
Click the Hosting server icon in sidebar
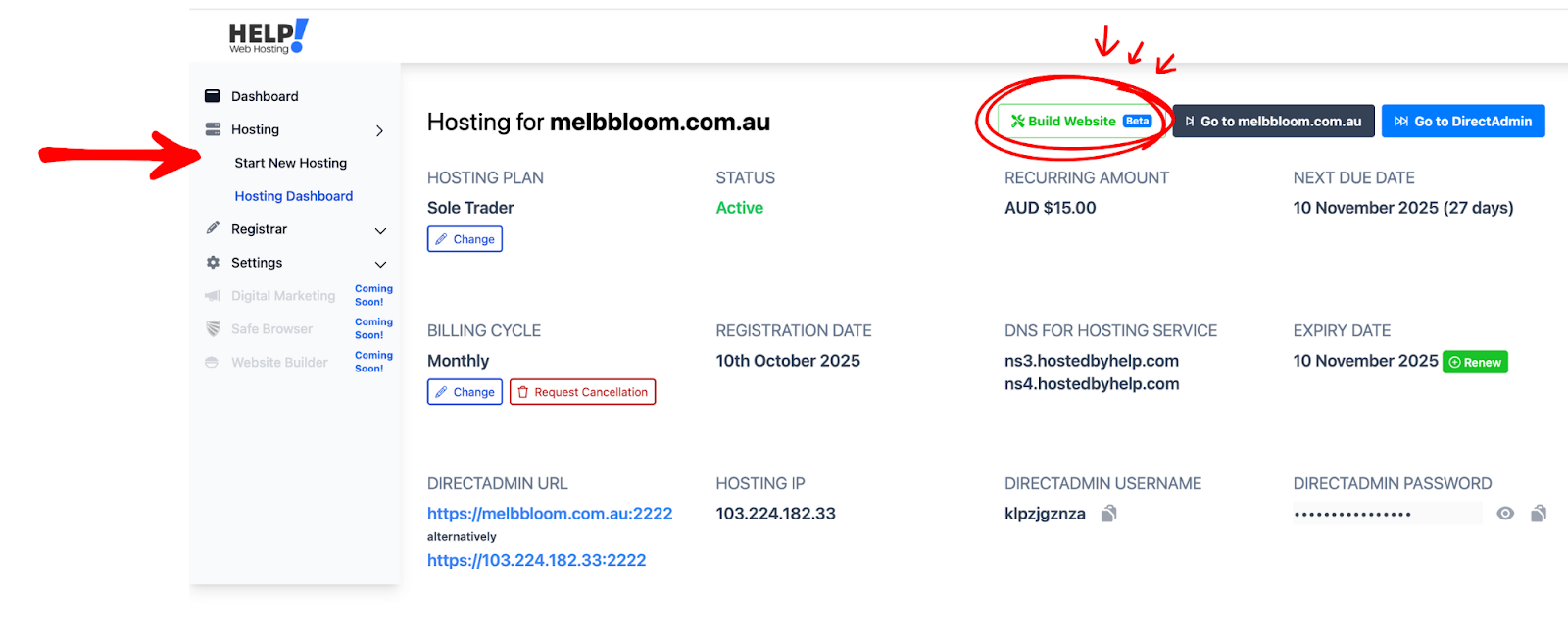213,129
